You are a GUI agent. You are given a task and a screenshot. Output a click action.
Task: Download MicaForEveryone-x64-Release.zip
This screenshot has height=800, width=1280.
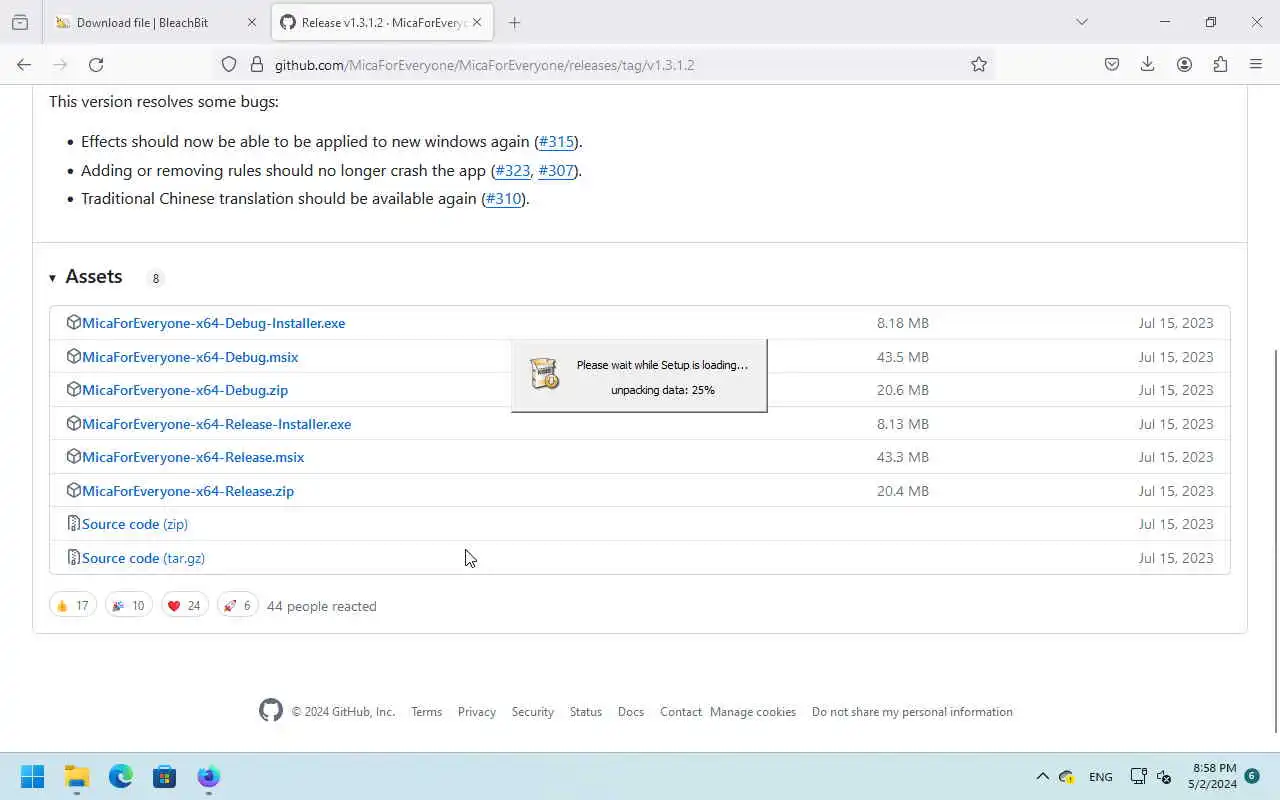188,491
